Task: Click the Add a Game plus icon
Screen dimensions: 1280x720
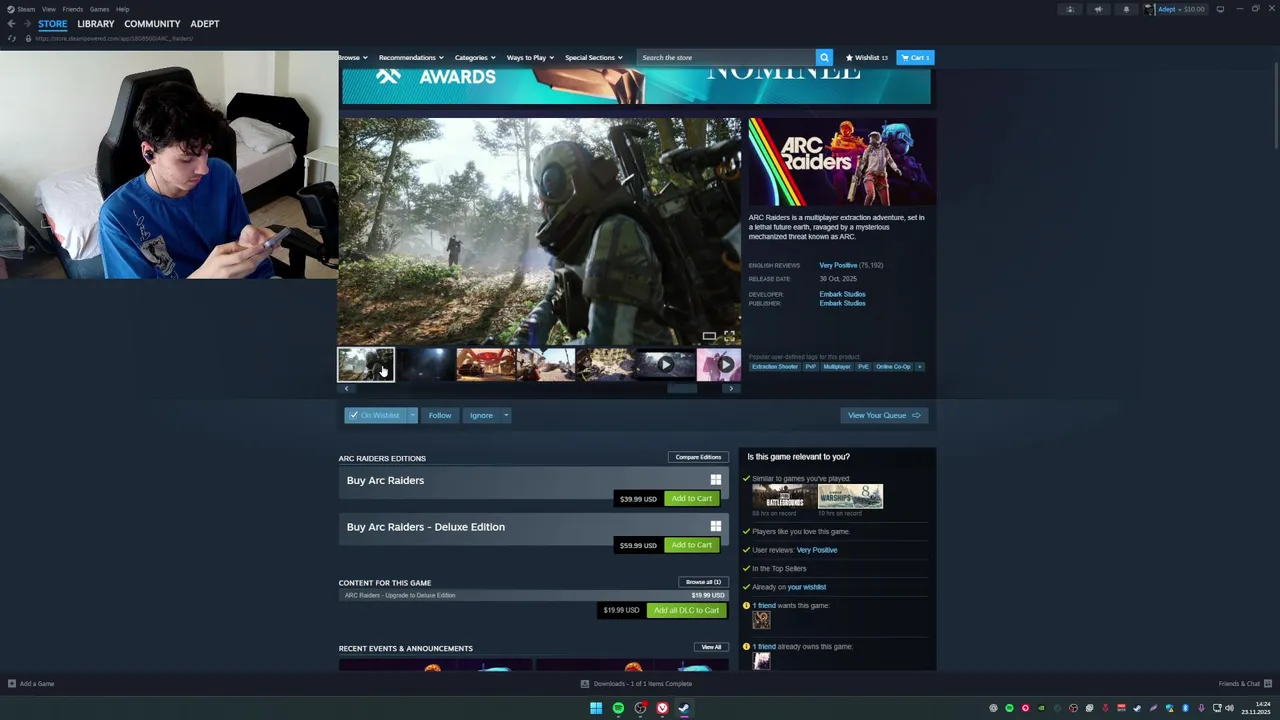Action: tap(12, 684)
